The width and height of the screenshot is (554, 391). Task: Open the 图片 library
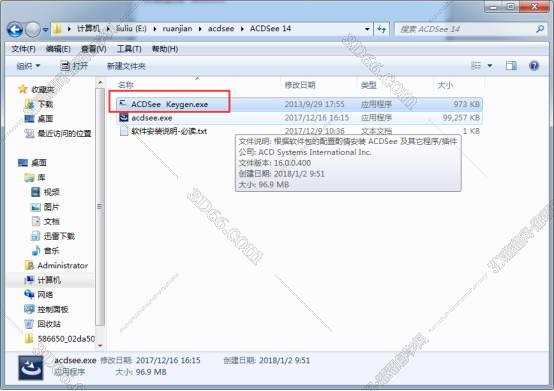click(x=52, y=207)
